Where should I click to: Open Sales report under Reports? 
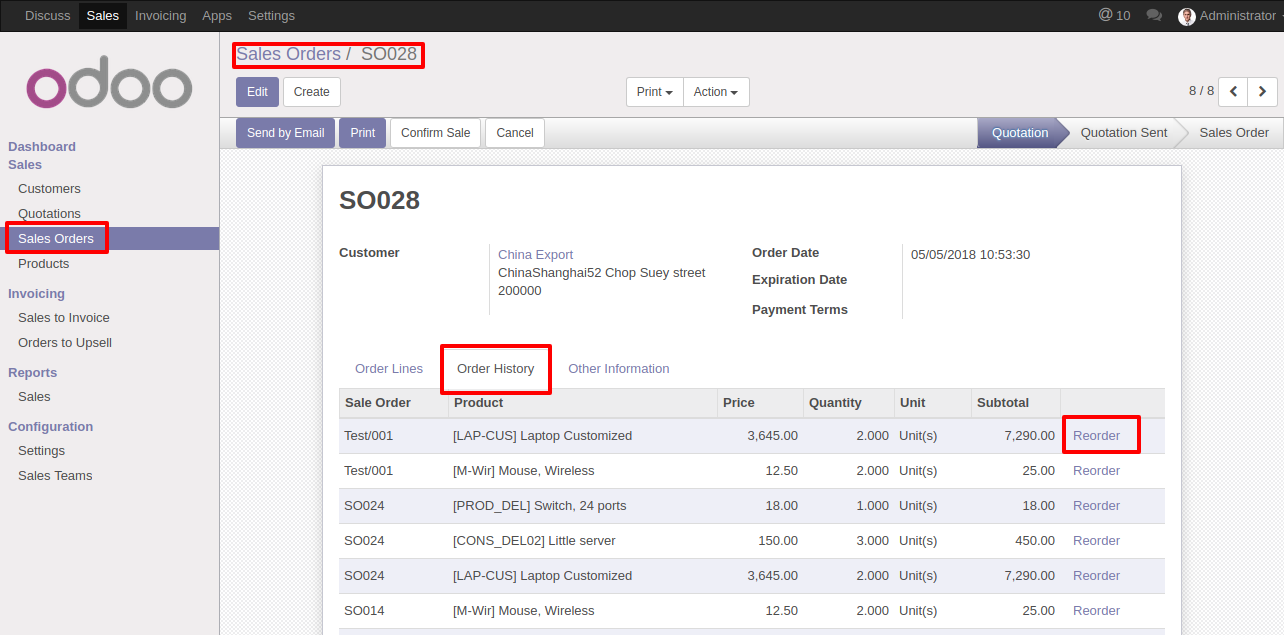pos(34,397)
